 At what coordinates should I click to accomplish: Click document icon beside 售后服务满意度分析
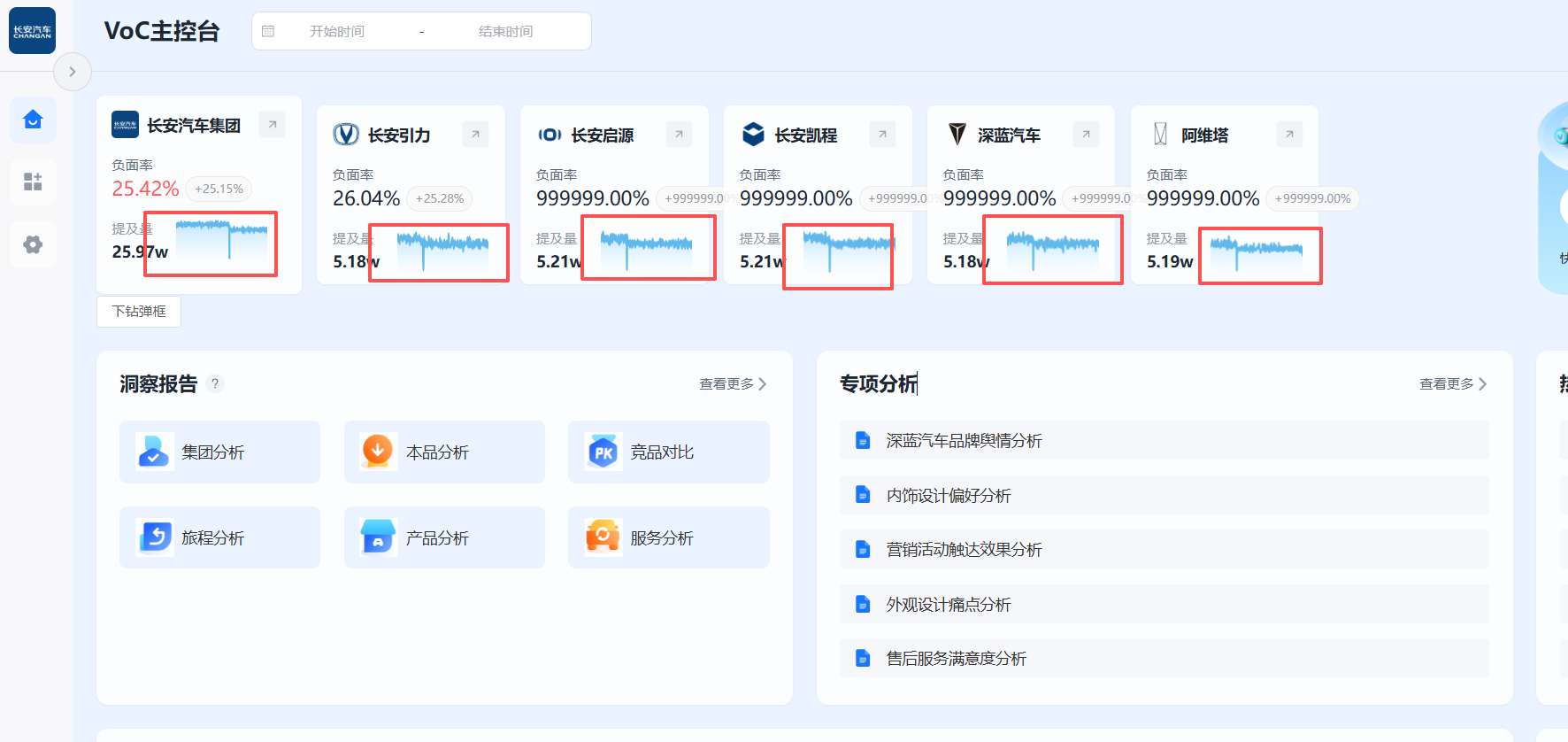(x=863, y=658)
